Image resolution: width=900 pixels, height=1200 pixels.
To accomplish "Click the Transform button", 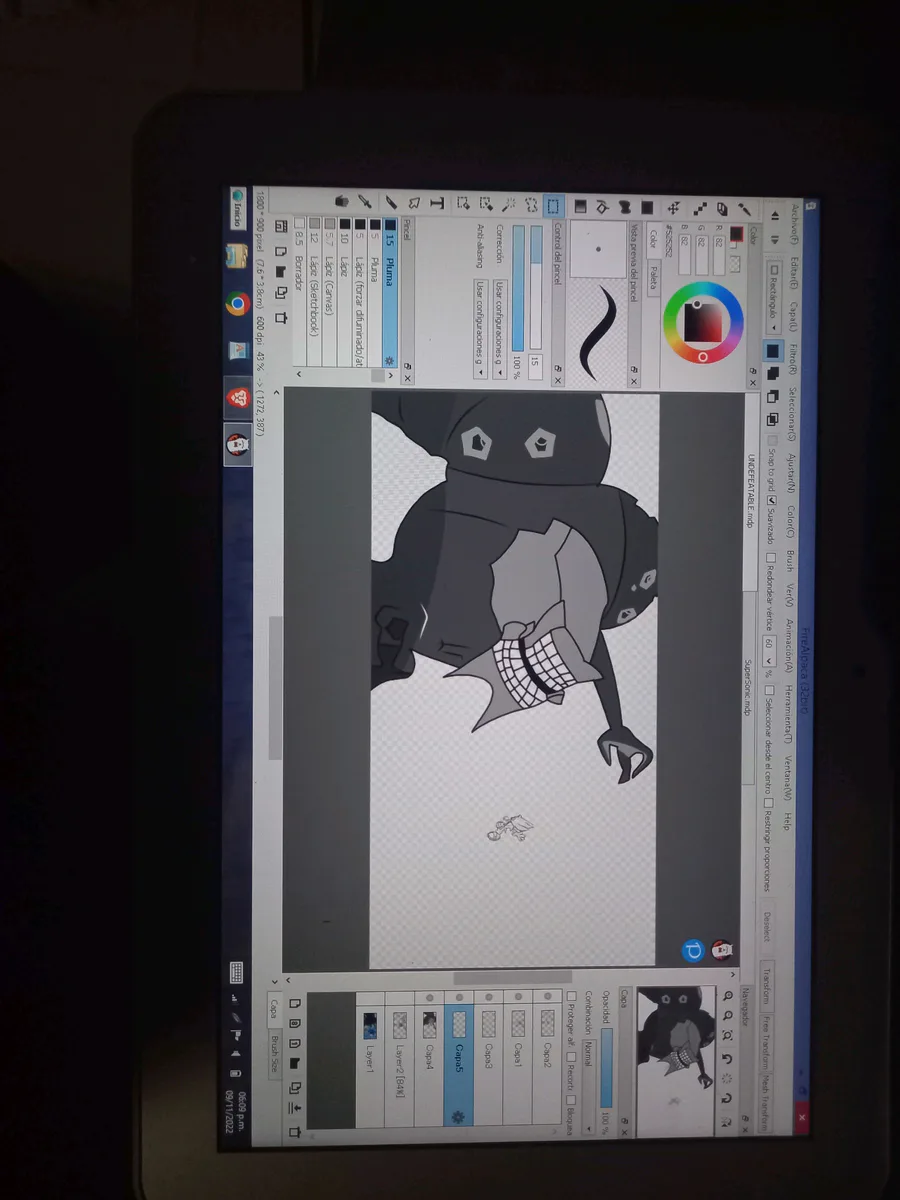I will (x=767, y=986).
